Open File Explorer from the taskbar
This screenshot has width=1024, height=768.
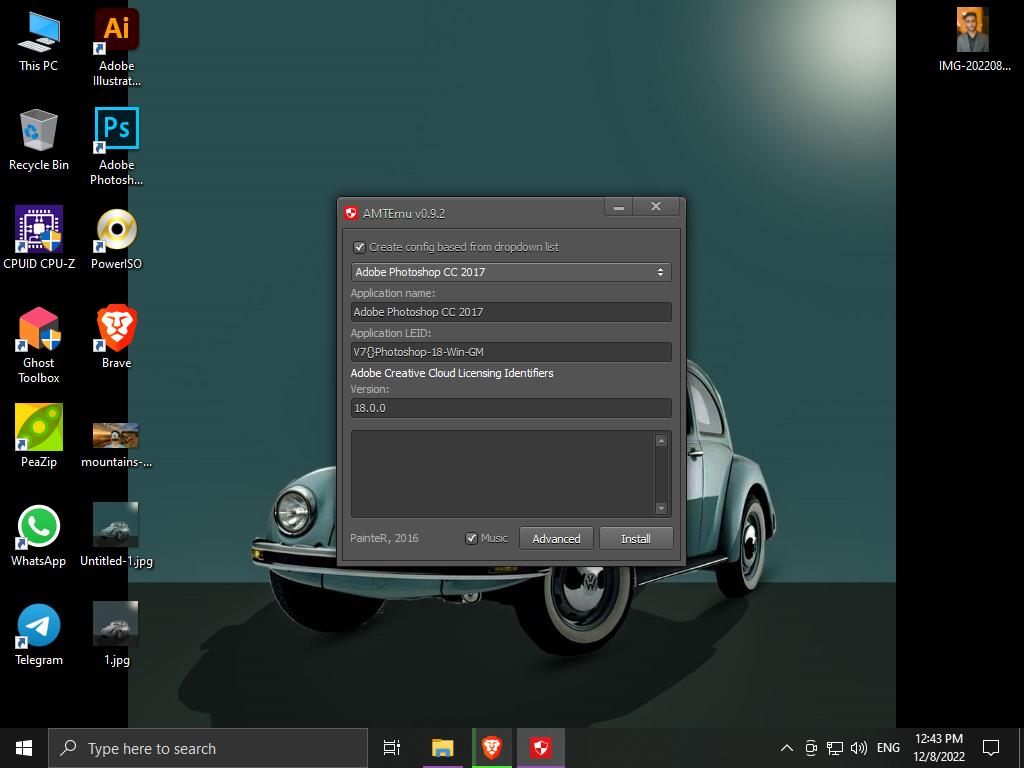tap(442, 747)
